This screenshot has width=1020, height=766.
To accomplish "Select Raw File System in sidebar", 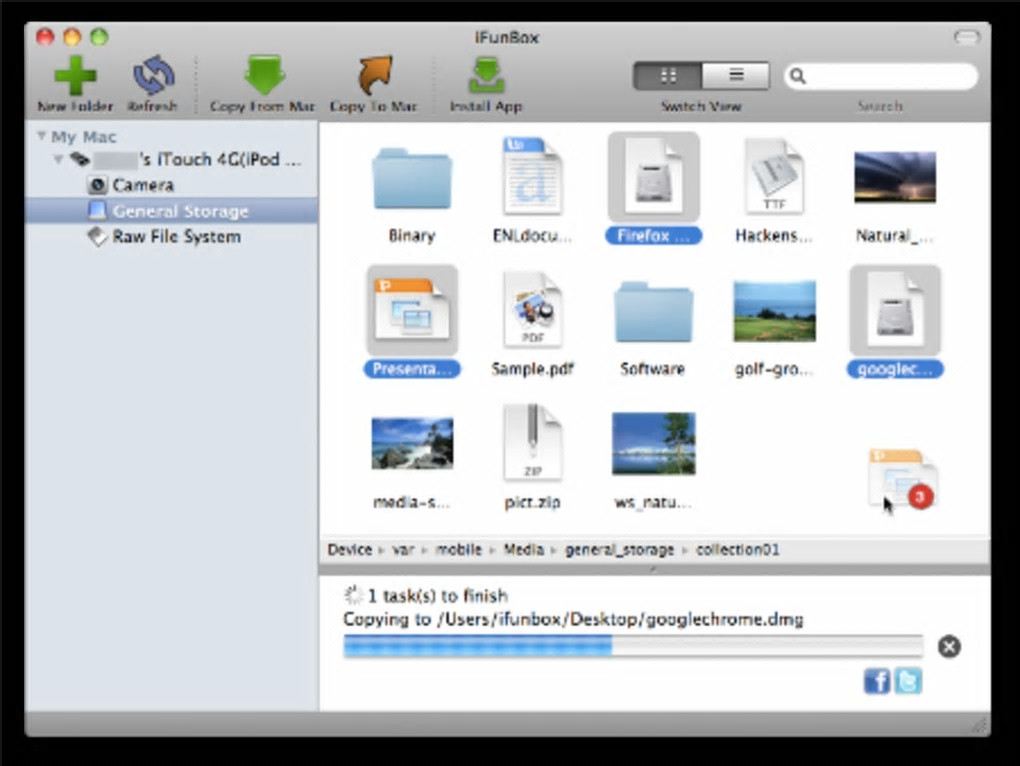I will tap(165, 237).
